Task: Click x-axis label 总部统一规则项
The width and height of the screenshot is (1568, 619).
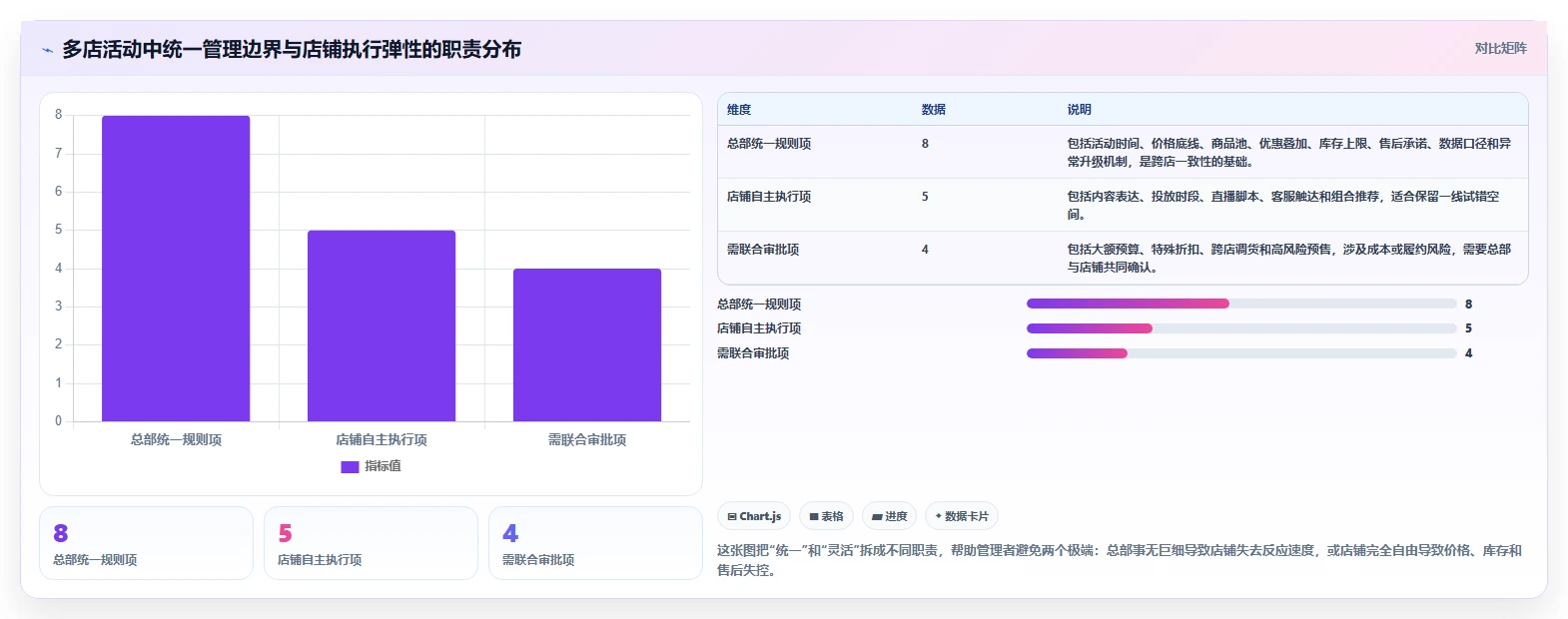Action: pyautogui.click(x=176, y=439)
